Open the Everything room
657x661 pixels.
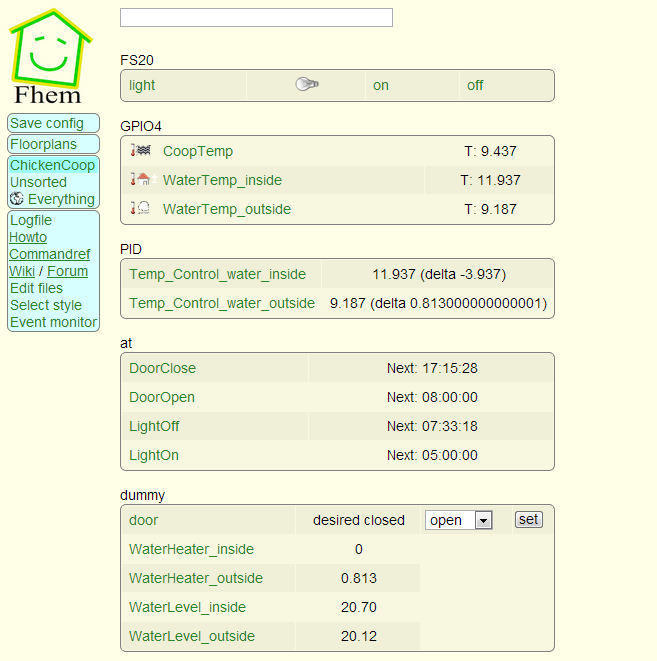click(61, 199)
